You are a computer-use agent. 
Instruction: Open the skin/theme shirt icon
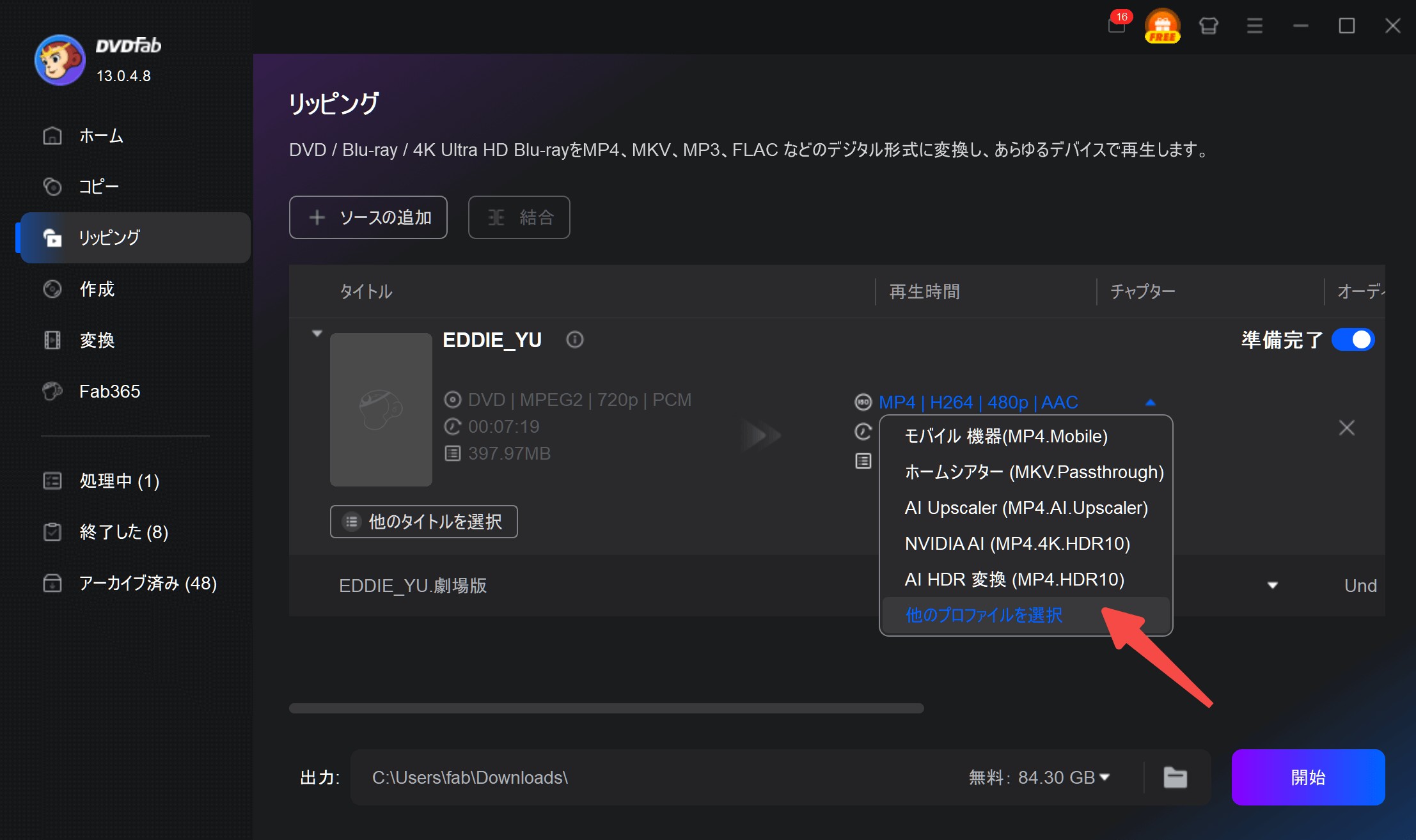point(1208,26)
